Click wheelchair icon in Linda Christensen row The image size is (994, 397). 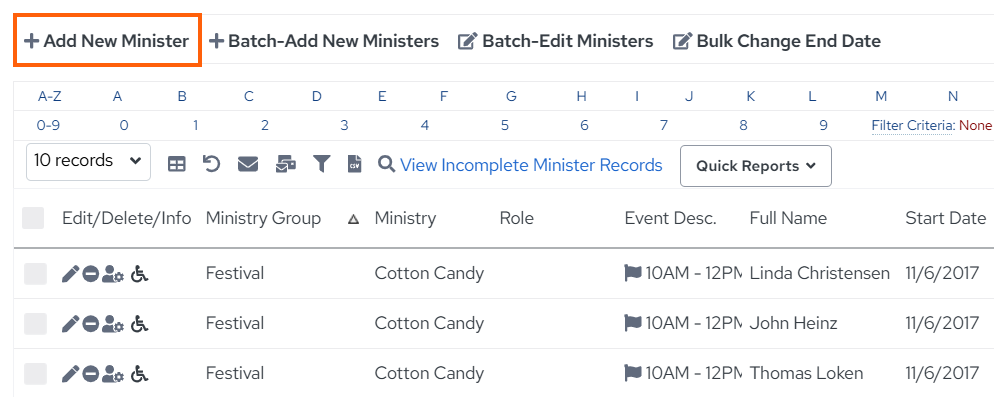click(139, 274)
